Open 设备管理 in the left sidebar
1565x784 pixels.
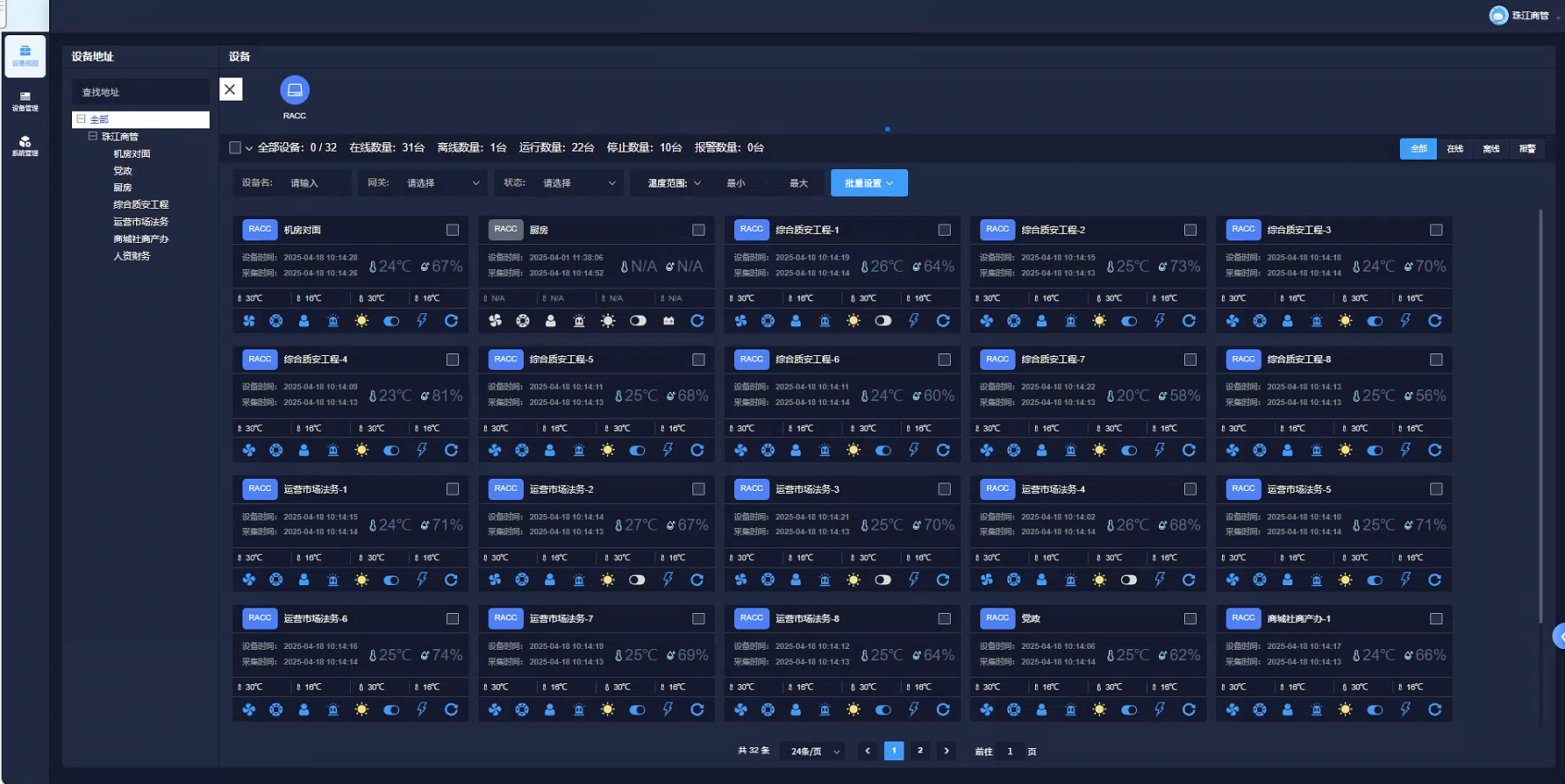click(25, 101)
